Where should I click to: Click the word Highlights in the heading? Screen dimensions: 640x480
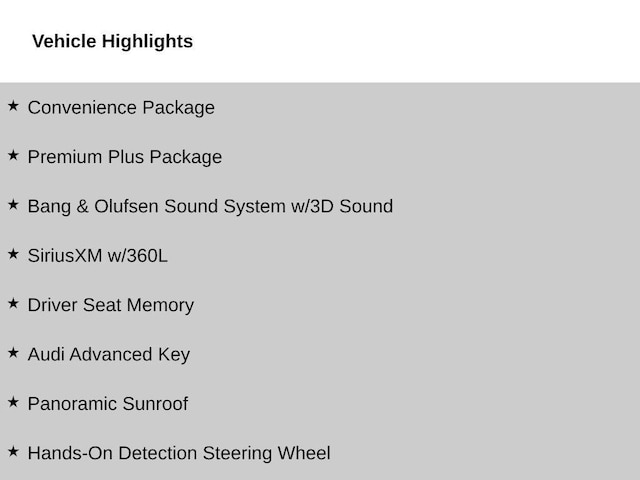[x=147, y=42]
